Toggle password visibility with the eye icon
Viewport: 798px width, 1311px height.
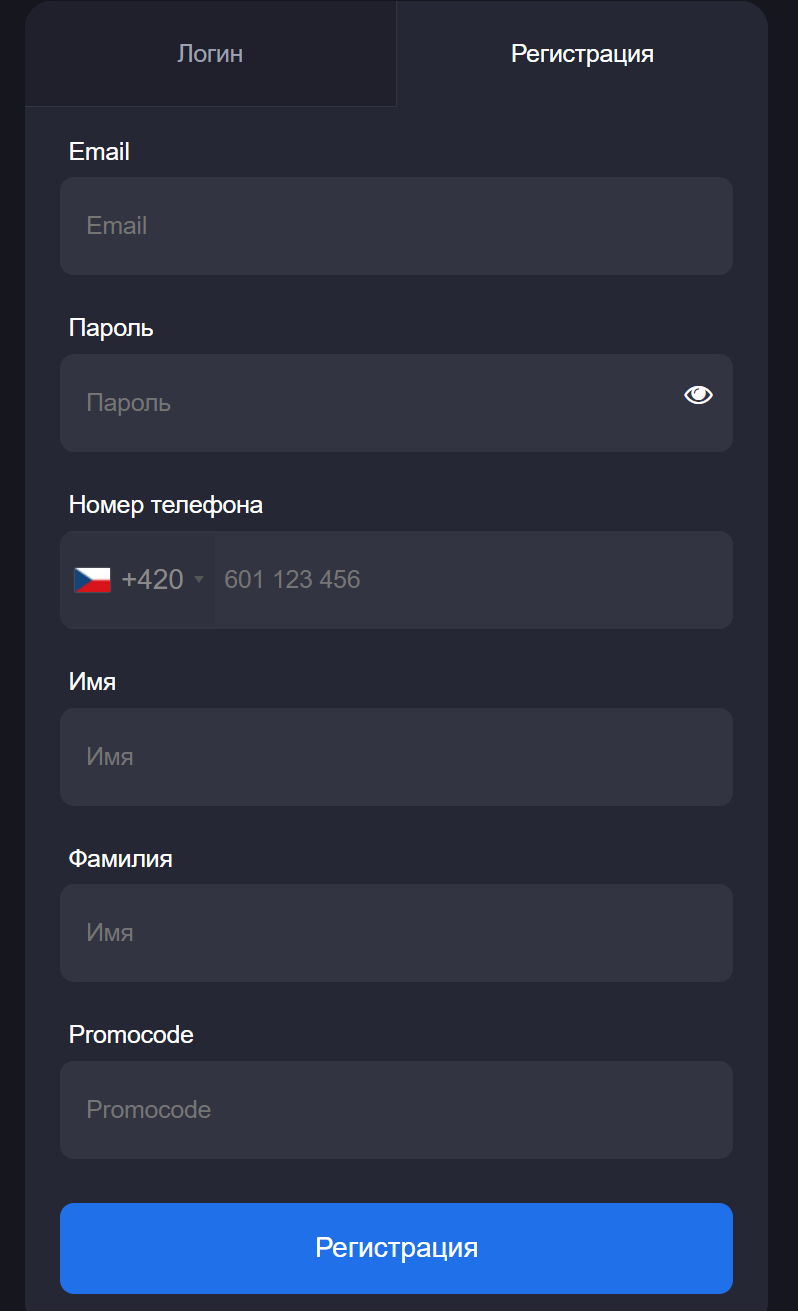698,395
